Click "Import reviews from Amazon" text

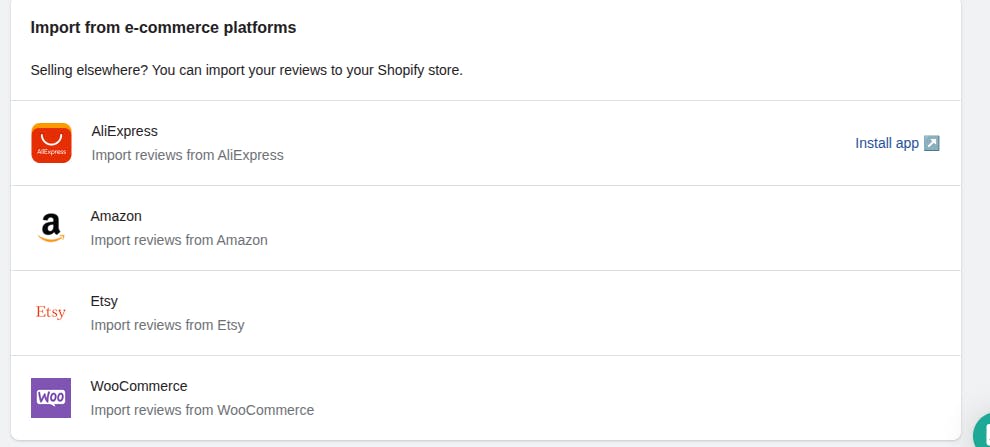point(179,240)
